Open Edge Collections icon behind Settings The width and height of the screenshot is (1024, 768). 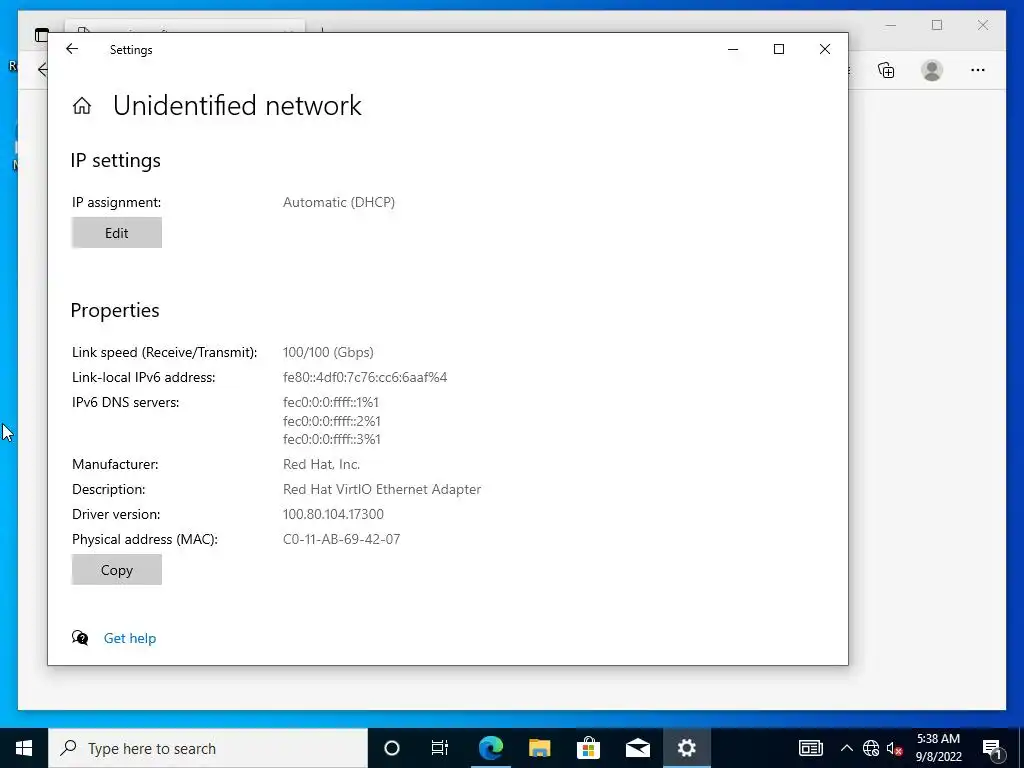point(886,70)
